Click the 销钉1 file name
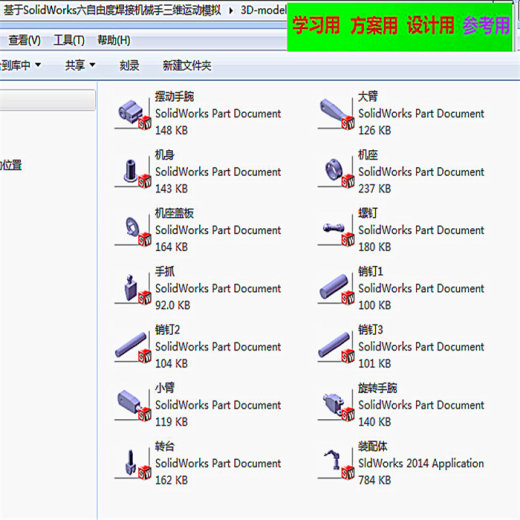 pyautogui.click(x=371, y=272)
